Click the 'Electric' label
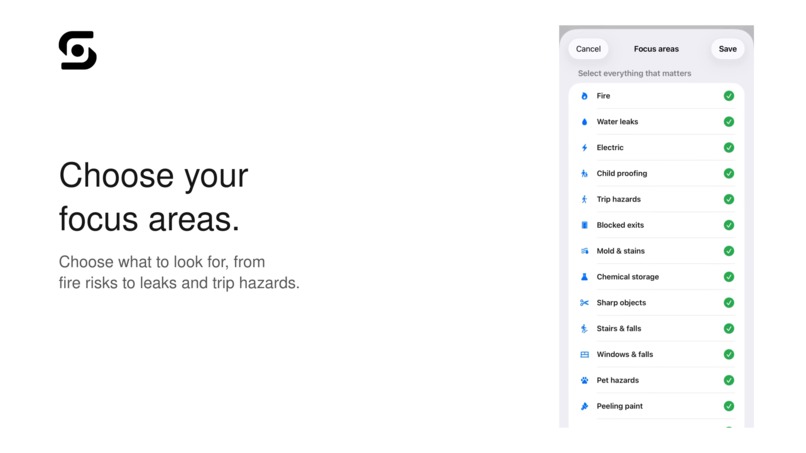This screenshot has width=806, height=453. [610, 148]
